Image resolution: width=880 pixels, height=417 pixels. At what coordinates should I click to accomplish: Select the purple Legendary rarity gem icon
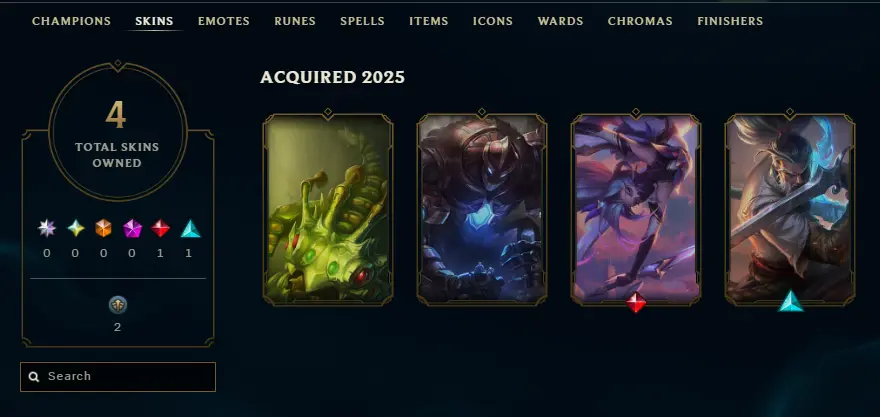[132, 228]
